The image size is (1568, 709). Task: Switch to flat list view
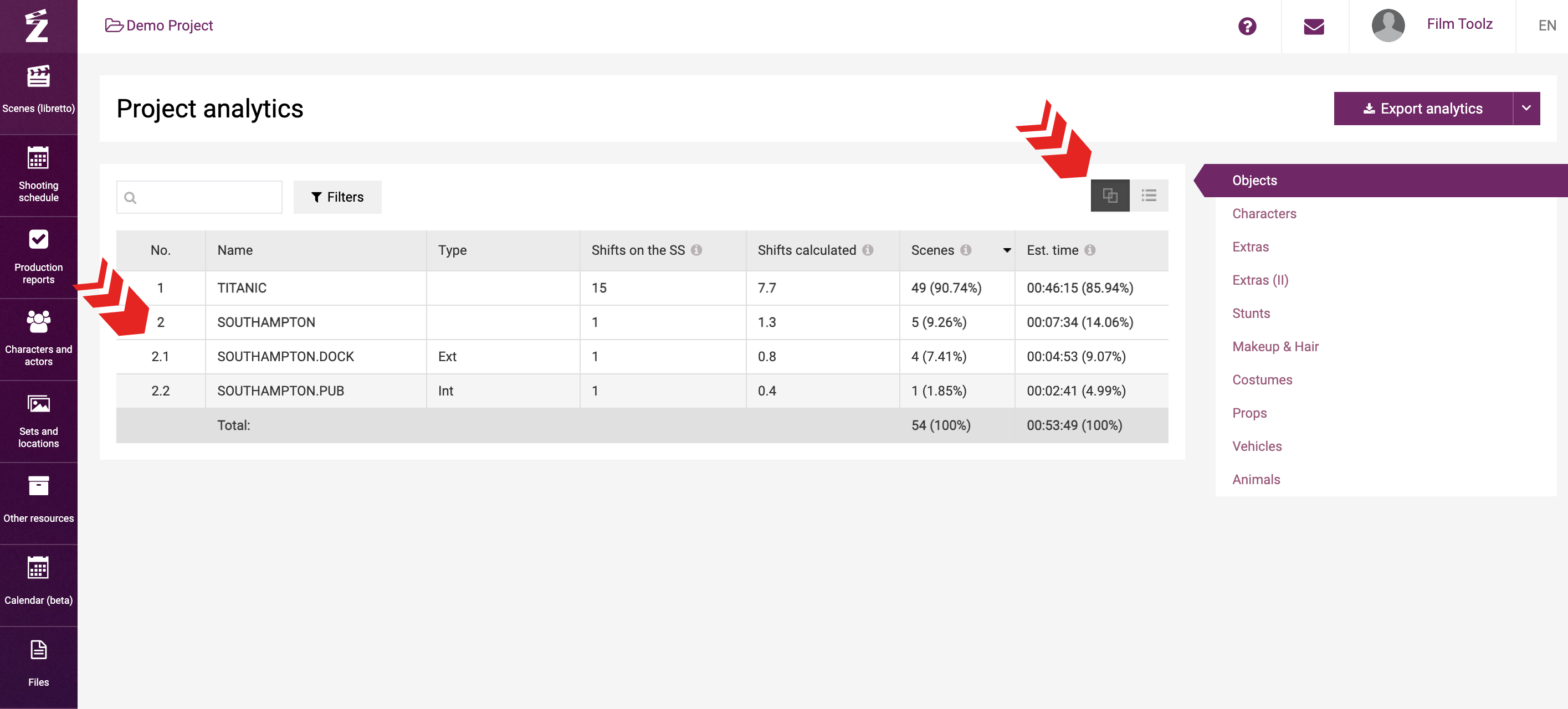click(x=1149, y=196)
